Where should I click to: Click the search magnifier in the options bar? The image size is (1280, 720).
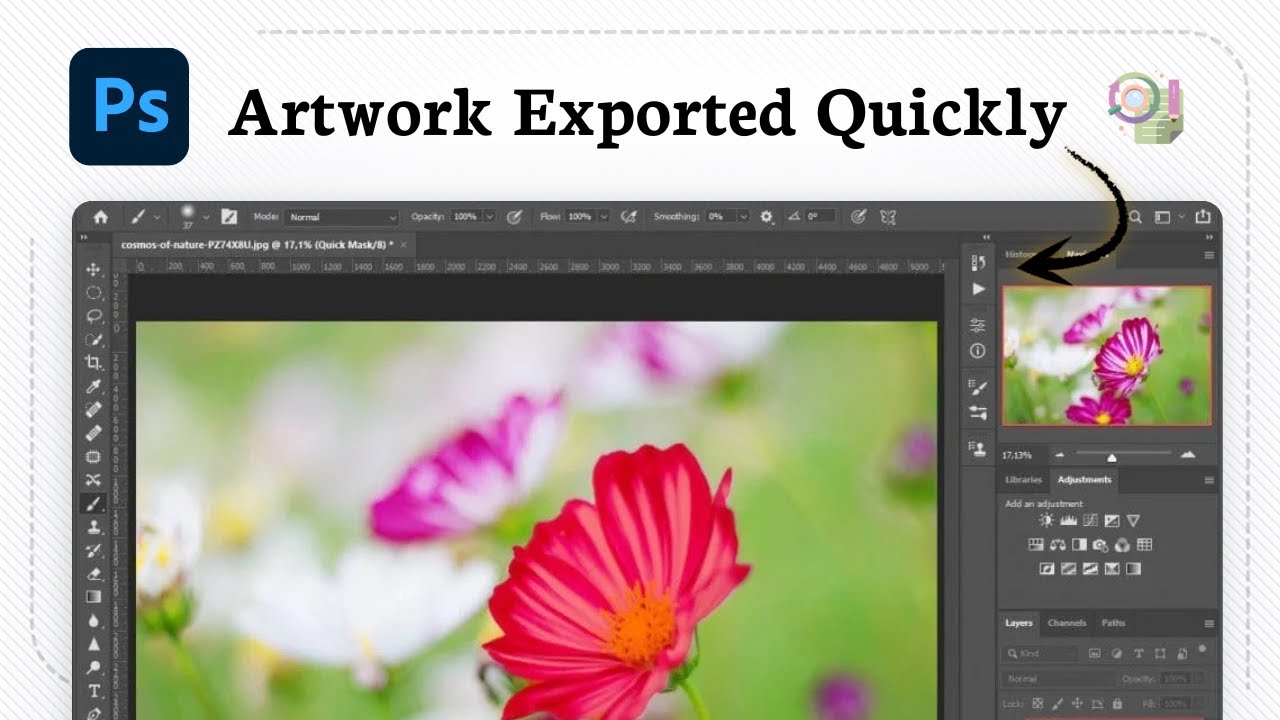(1136, 216)
